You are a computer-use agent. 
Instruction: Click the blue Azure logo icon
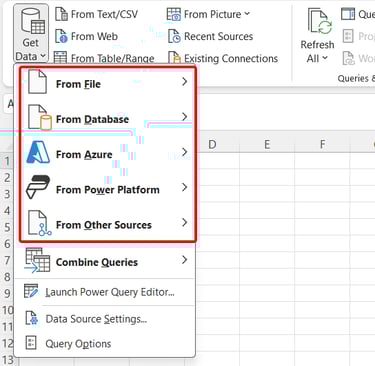[38, 153]
